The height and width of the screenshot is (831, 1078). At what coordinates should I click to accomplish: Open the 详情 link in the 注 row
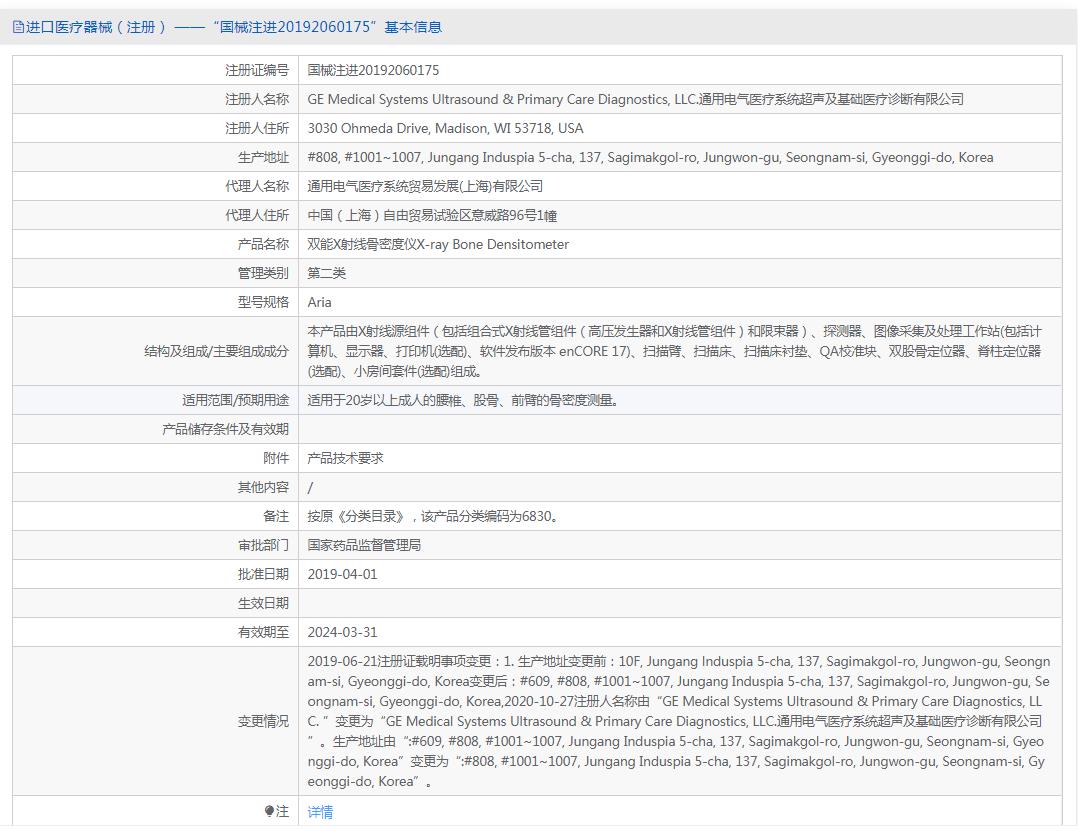pos(320,812)
